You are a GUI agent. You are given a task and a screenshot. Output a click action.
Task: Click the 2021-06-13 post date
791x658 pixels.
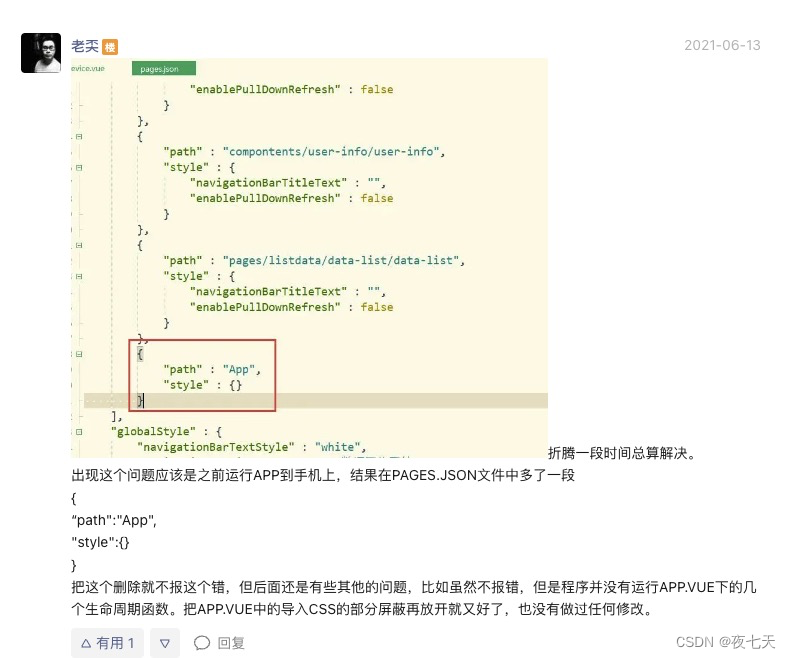coord(722,45)
